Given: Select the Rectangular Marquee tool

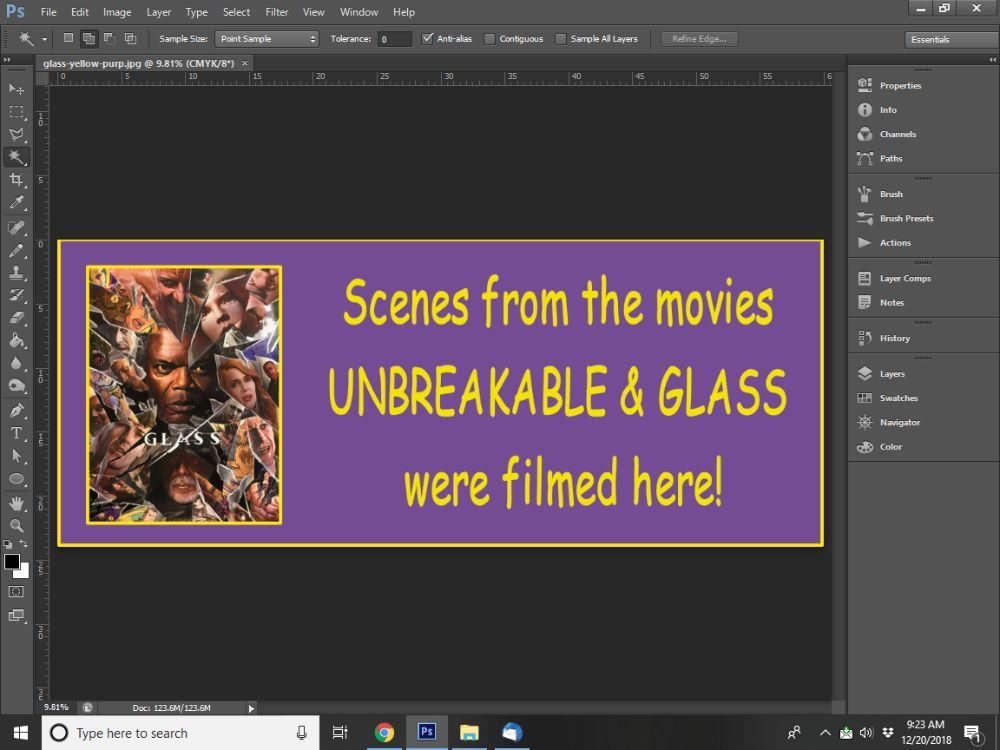Looking at the screenshot, I should pyautogui.click(x=17, y=112).
